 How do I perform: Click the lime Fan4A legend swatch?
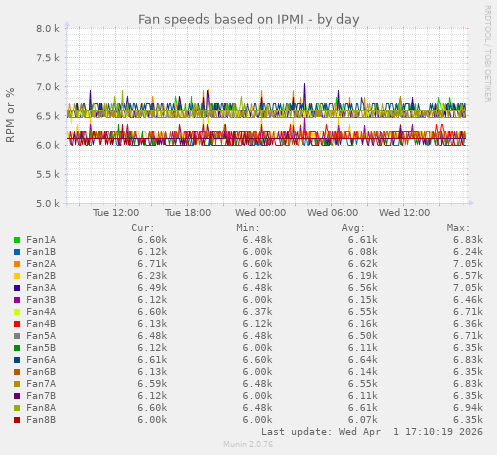(17, 312)
